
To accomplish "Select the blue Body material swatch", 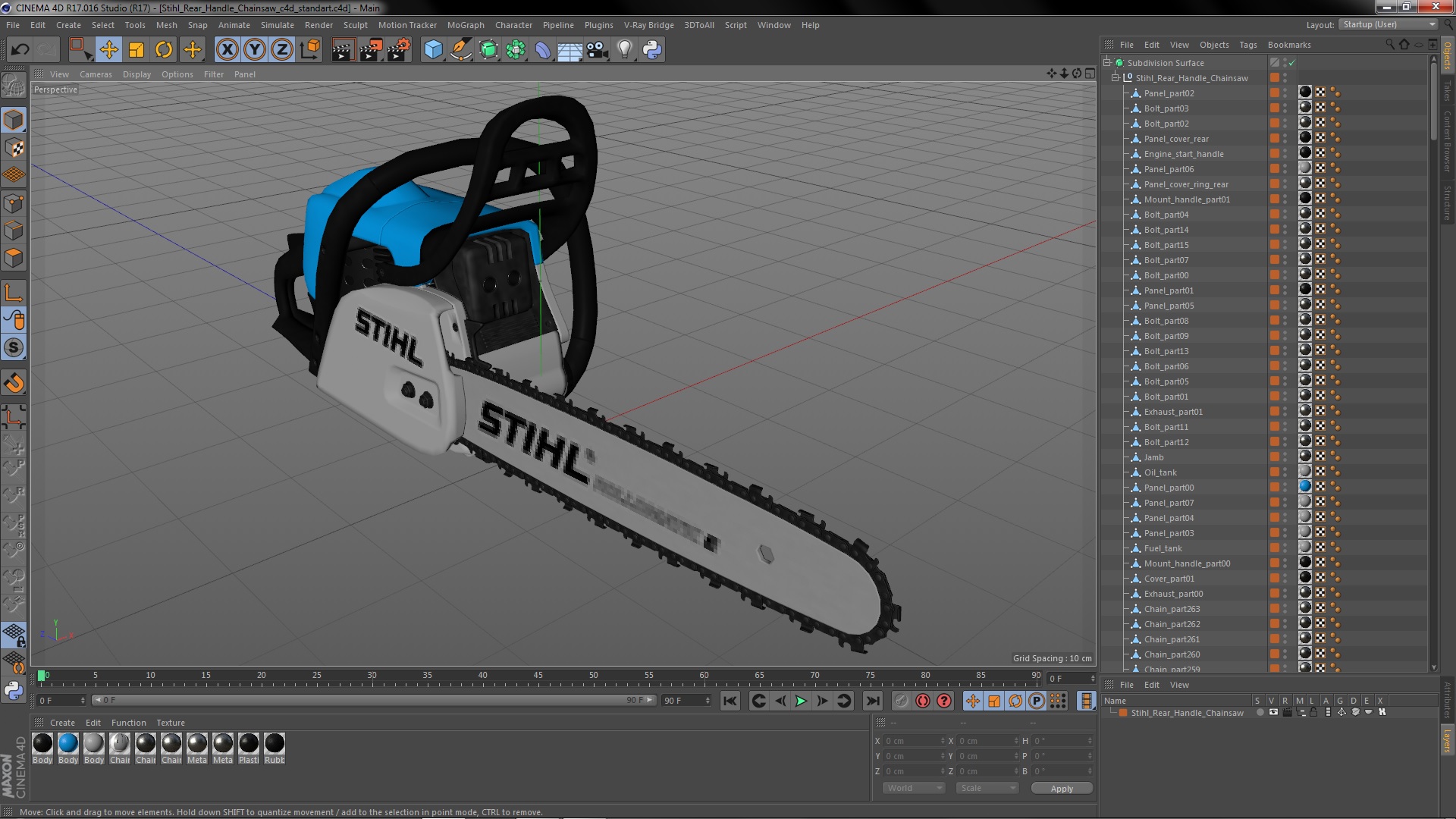I will pyautogui.click(x=68, y=743).
